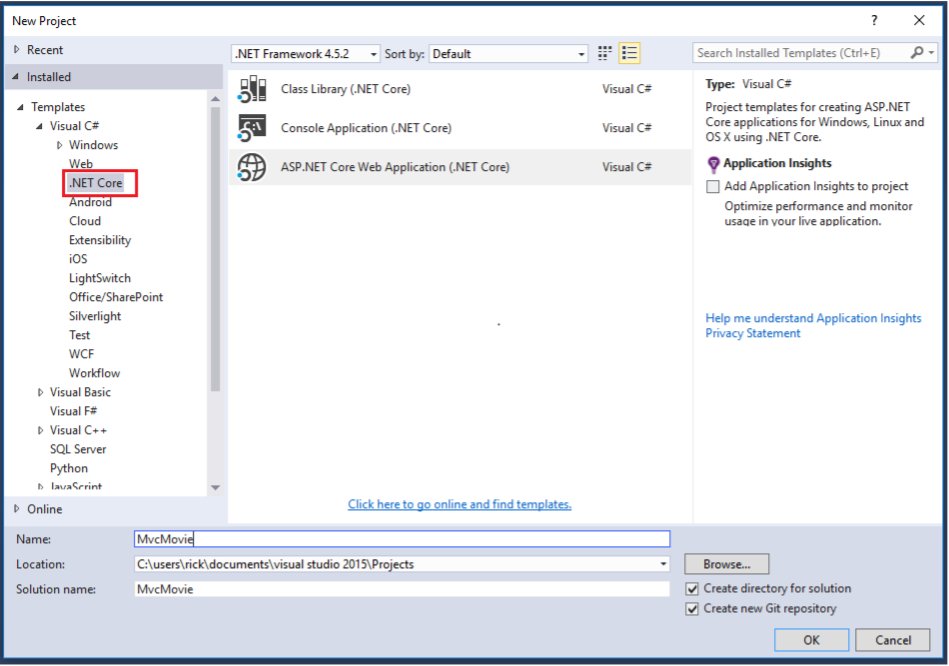Select the Cloud template category
Viewport: 949px width, 666px height.
click(85, 221)
